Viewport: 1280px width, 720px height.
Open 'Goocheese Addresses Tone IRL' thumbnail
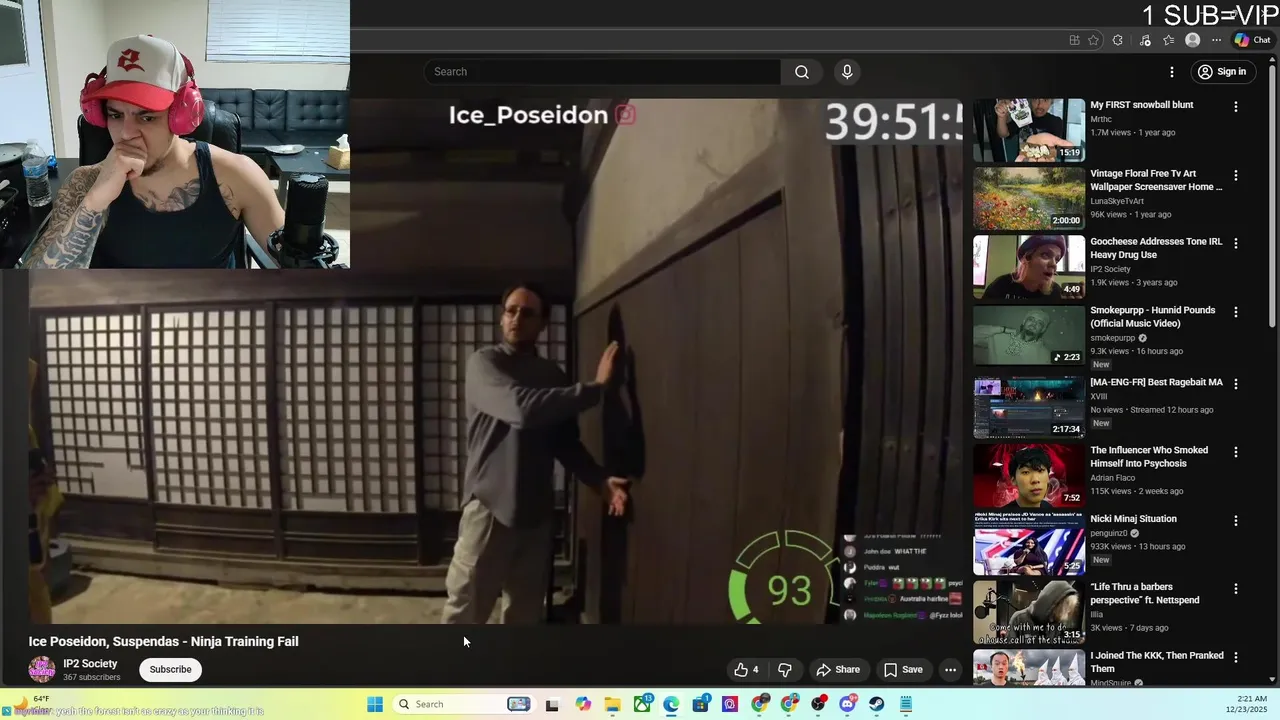point(1028,267)
